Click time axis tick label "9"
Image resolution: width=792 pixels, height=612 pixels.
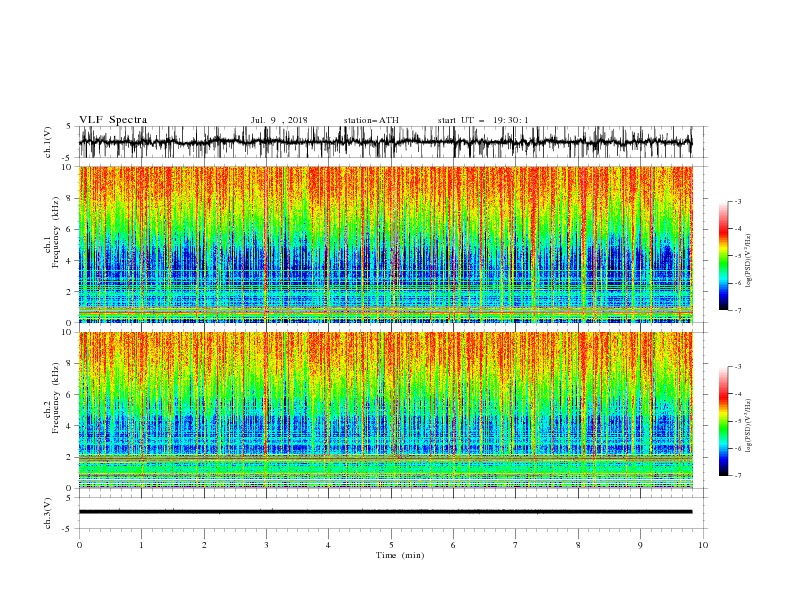tap(640, 545)
